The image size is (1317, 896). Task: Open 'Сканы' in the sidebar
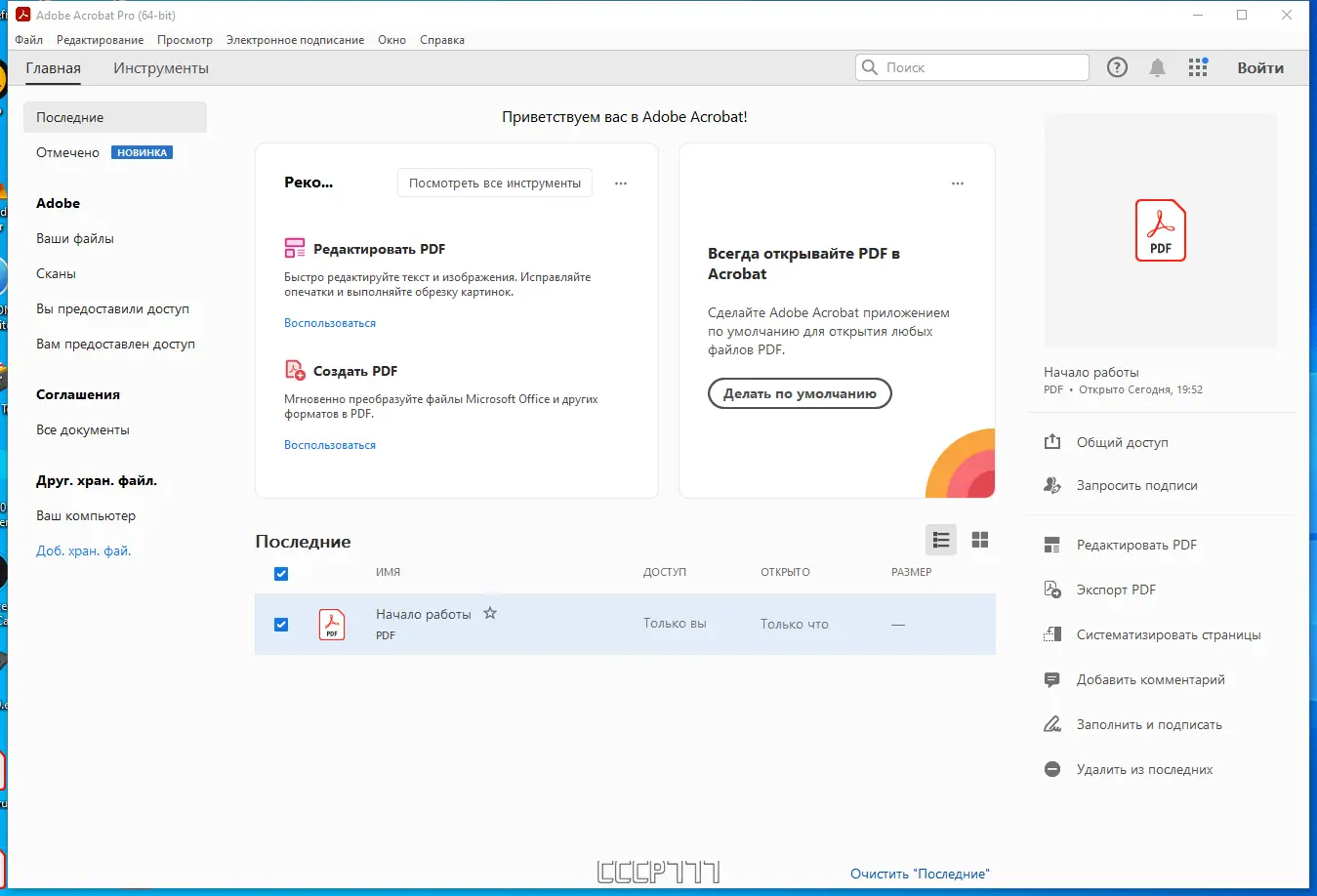[x=57, y=273]
